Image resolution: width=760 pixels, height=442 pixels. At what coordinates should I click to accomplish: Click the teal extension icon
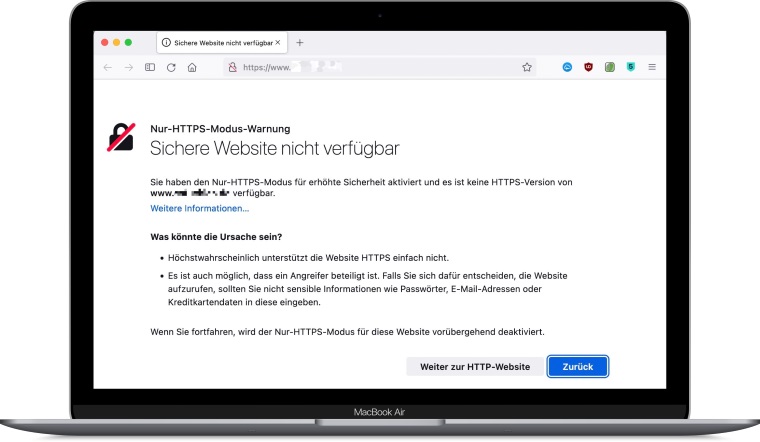630,67
